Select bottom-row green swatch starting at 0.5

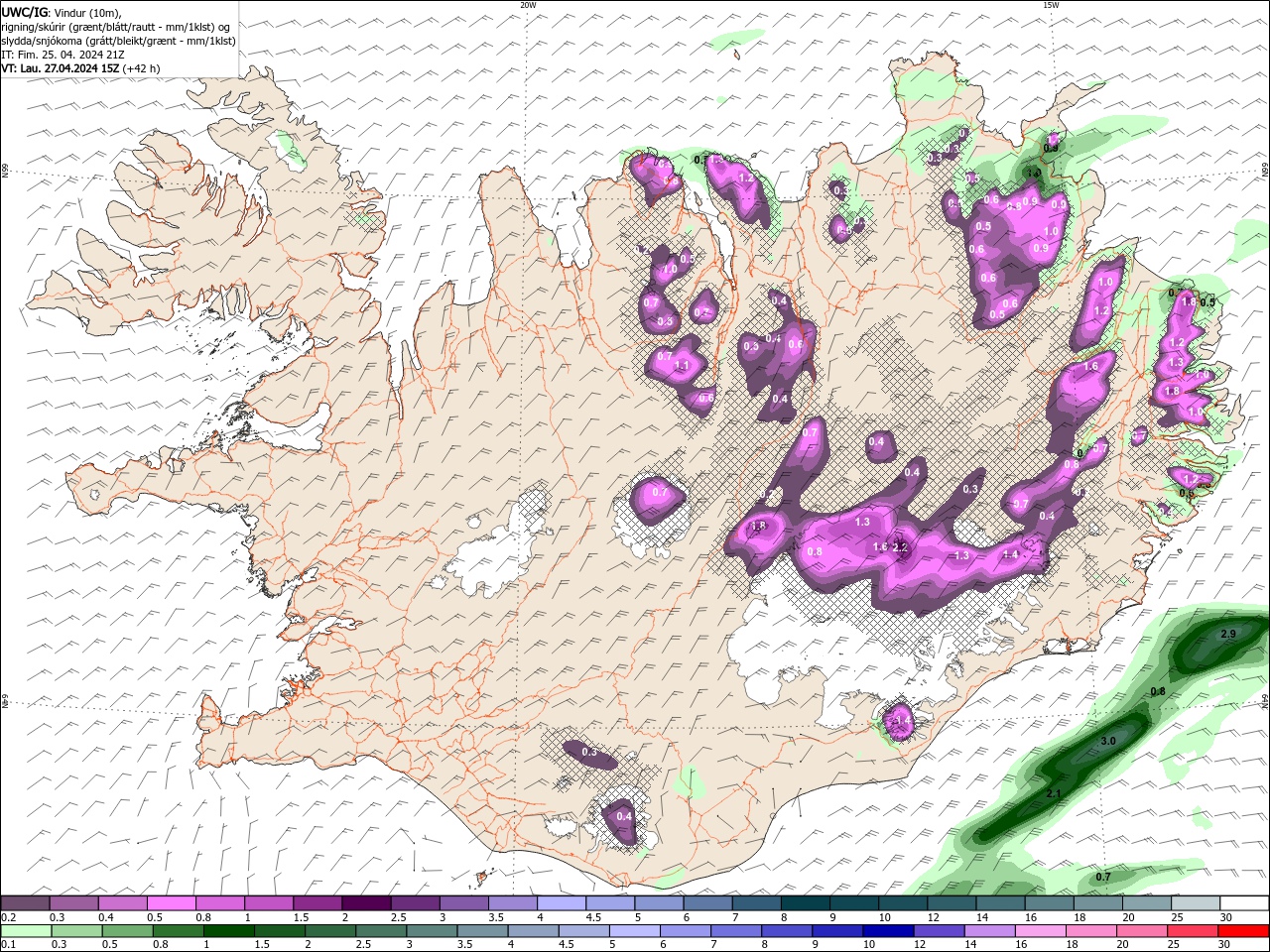127,930
